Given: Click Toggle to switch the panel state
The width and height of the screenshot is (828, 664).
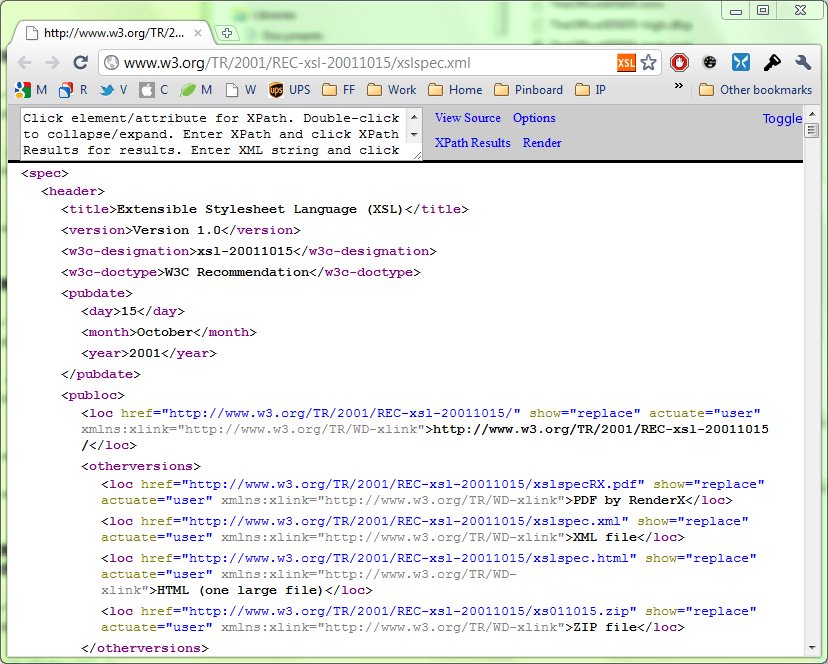Looking at the screenshot, I should coord(783,118).
